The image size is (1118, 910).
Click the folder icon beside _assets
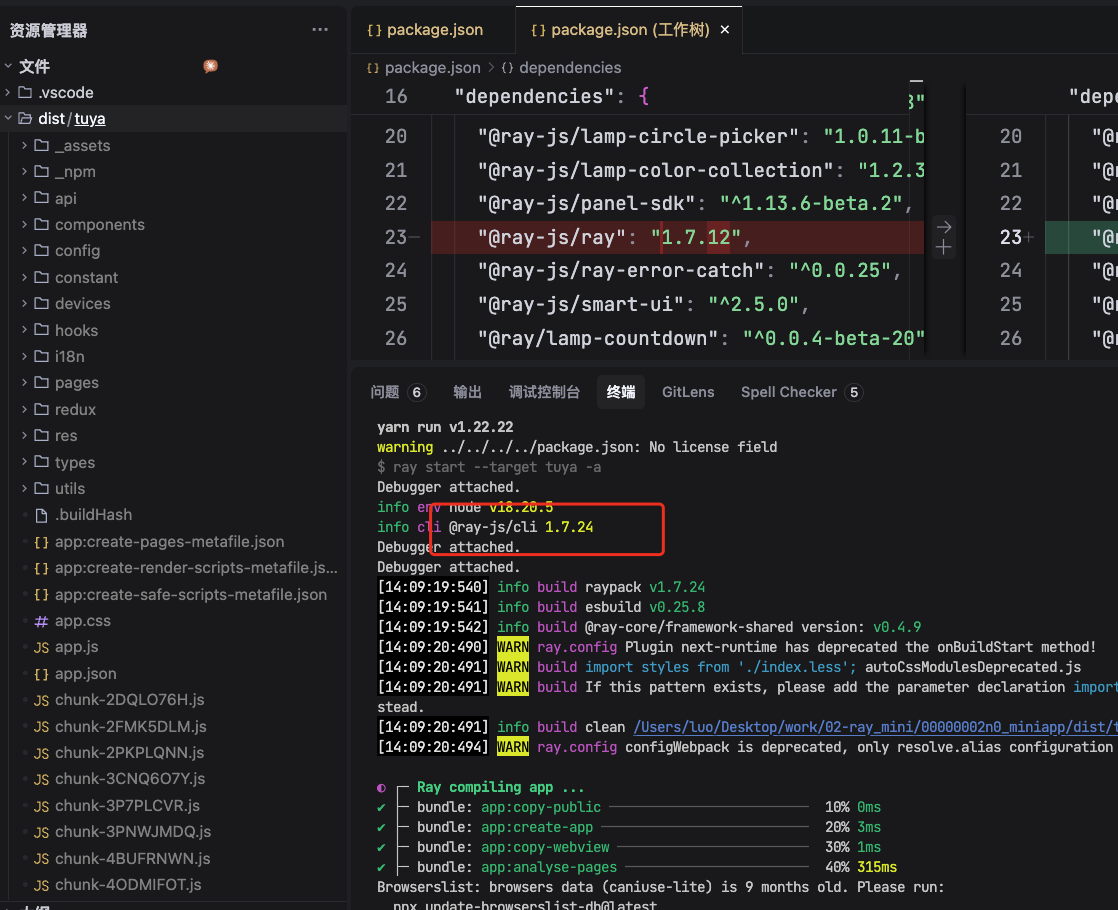coord(42,145)
